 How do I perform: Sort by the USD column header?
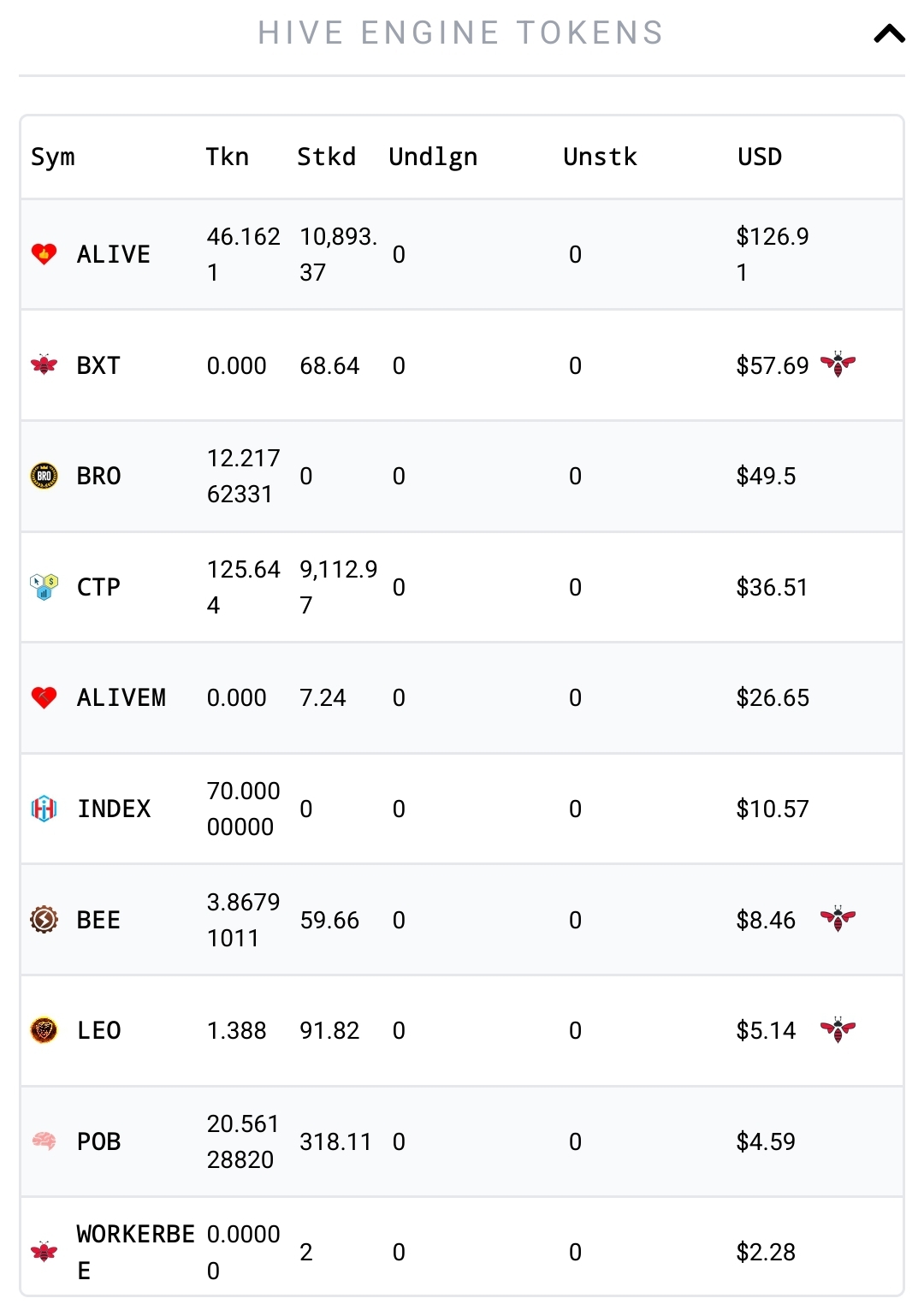point(760,157)
